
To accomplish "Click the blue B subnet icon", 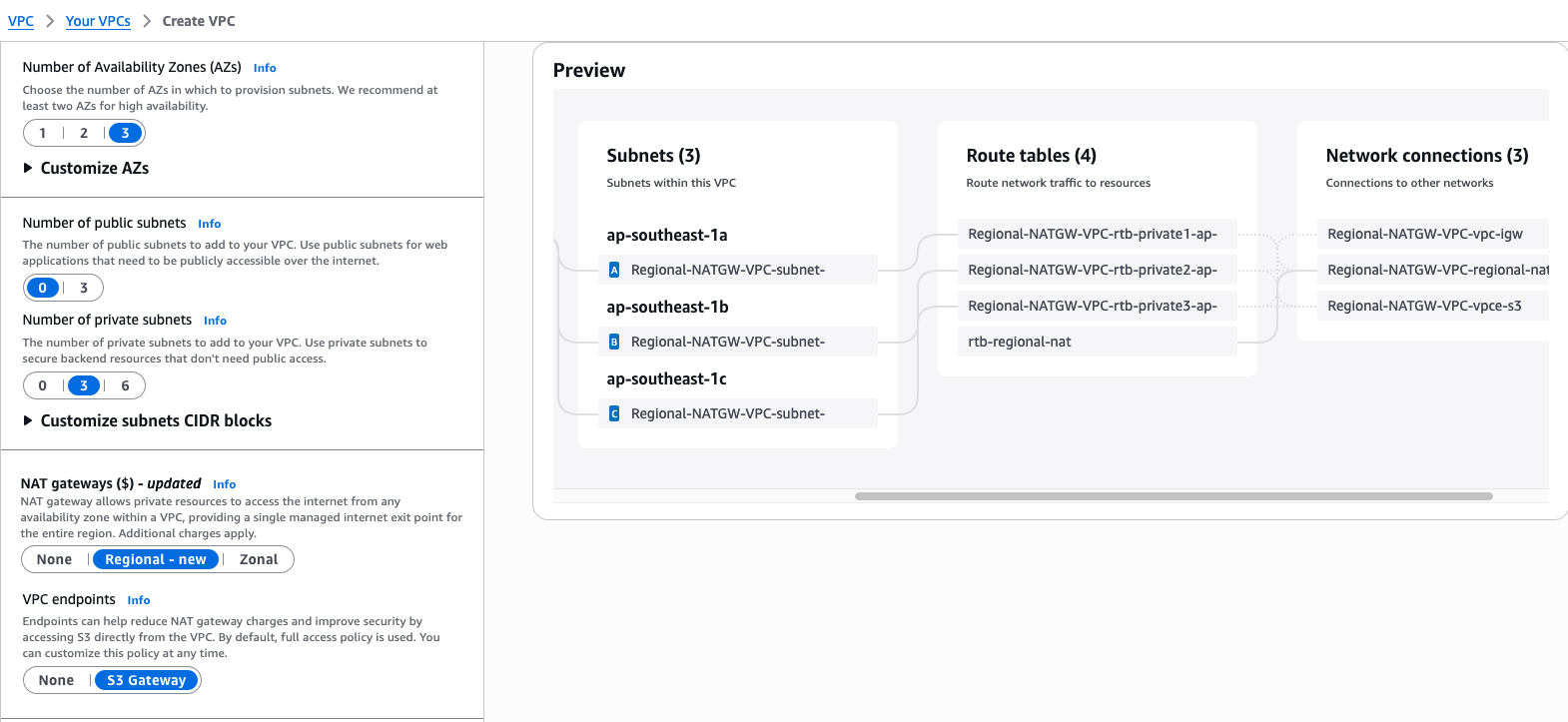I will (614, 342).
